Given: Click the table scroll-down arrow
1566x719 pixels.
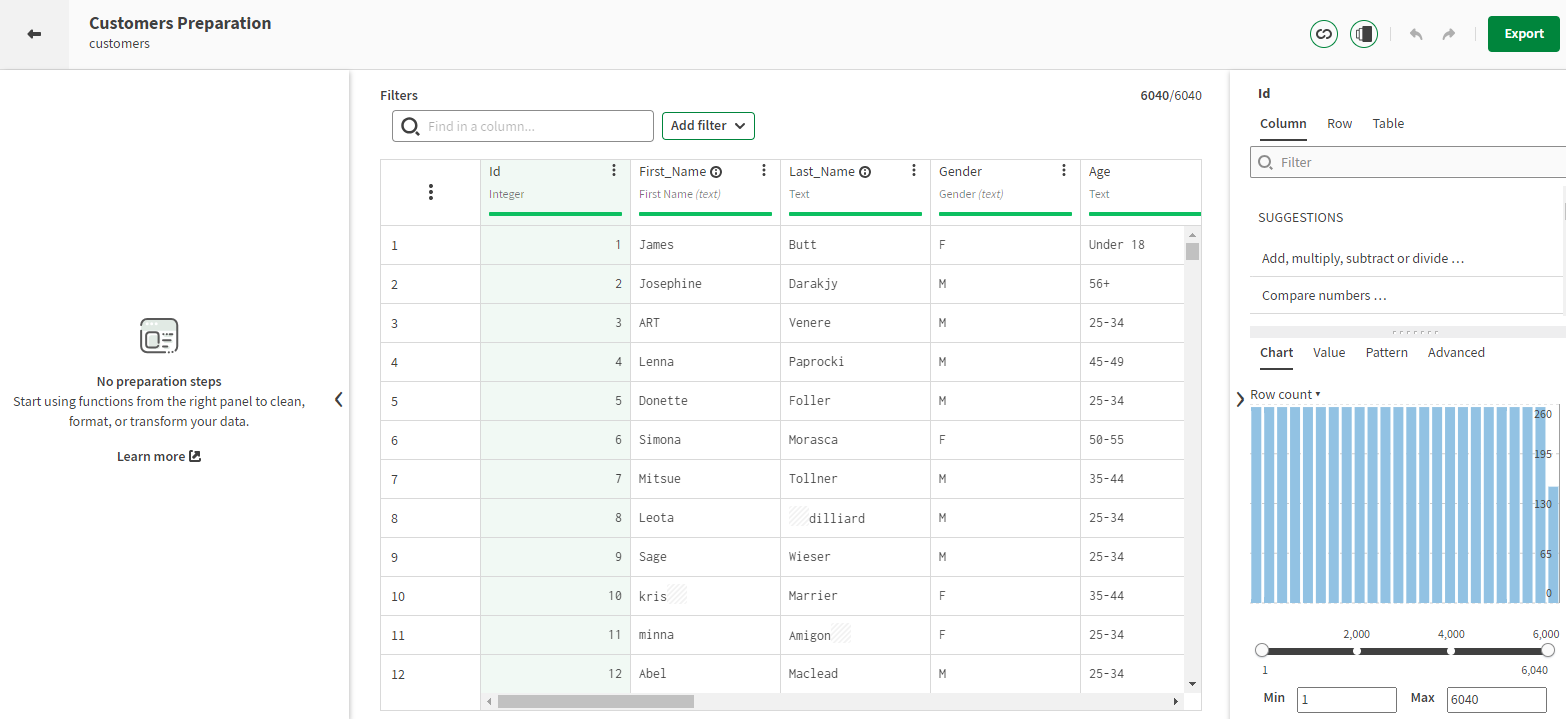Looking at the screenshot, I should coord(1192,684).
